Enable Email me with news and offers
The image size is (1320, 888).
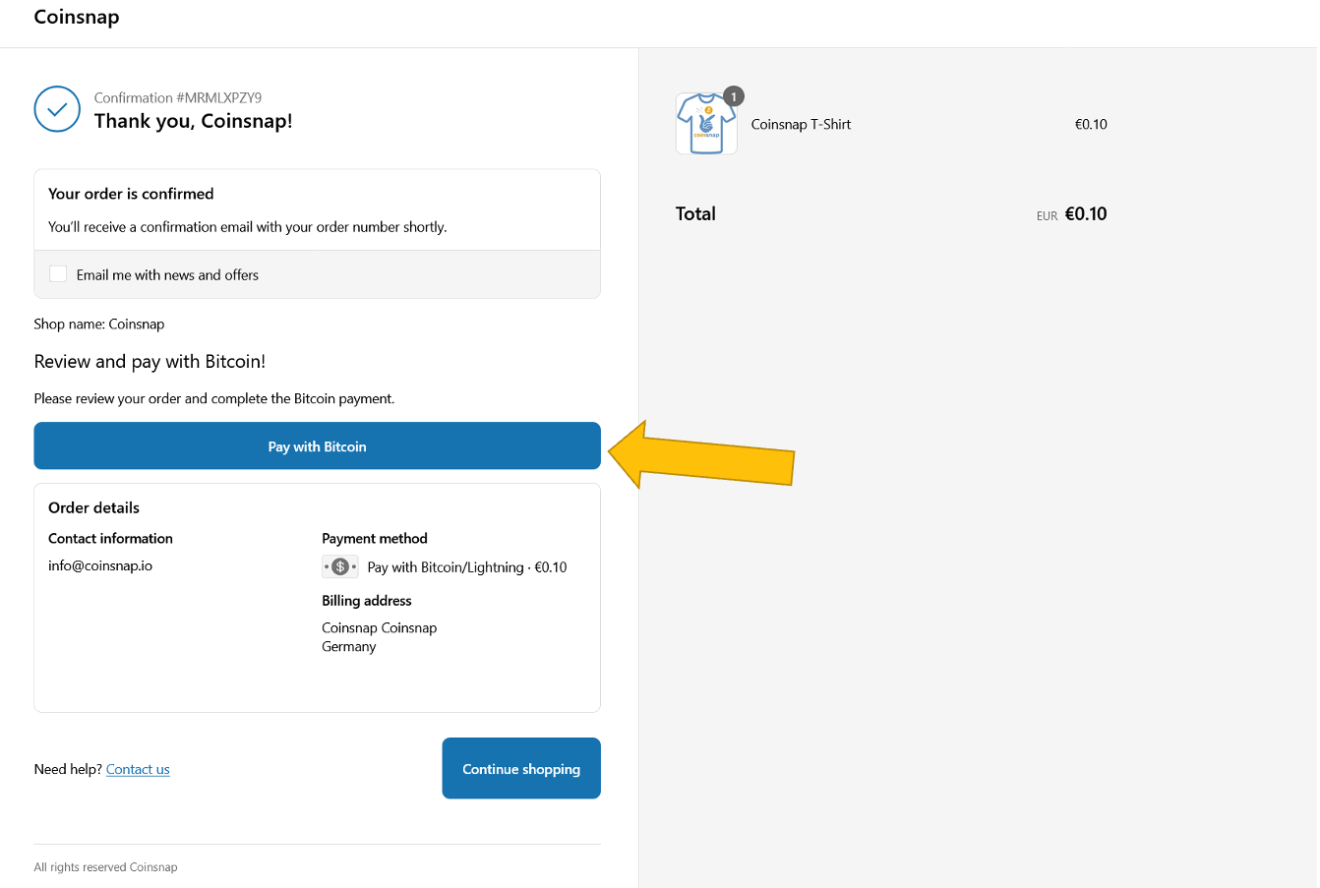pos(58,274)
